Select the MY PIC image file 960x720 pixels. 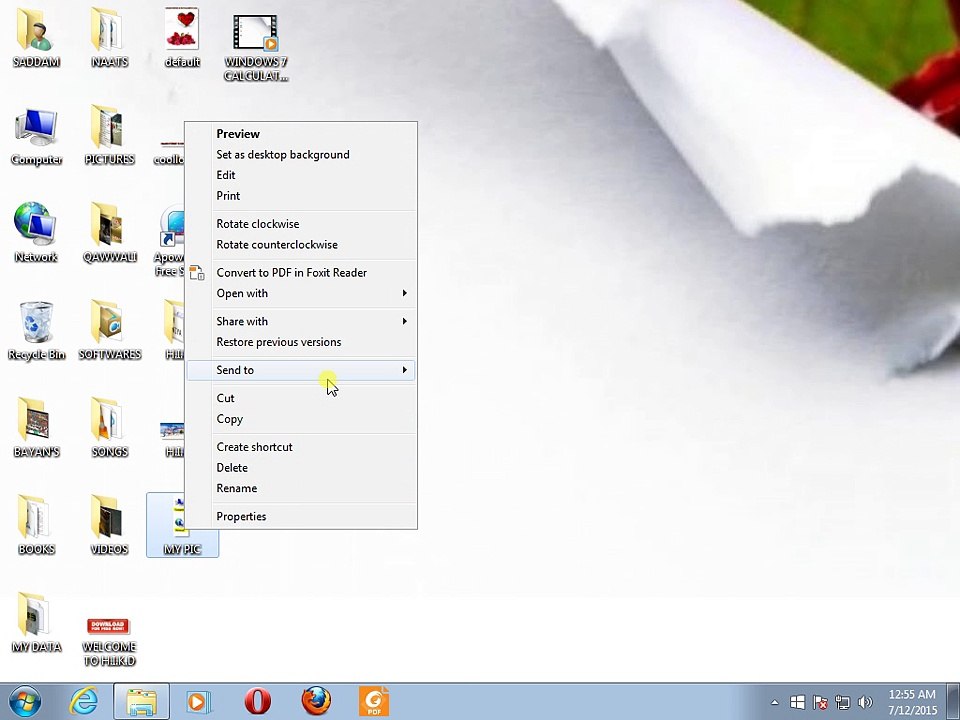coord(182,525)
